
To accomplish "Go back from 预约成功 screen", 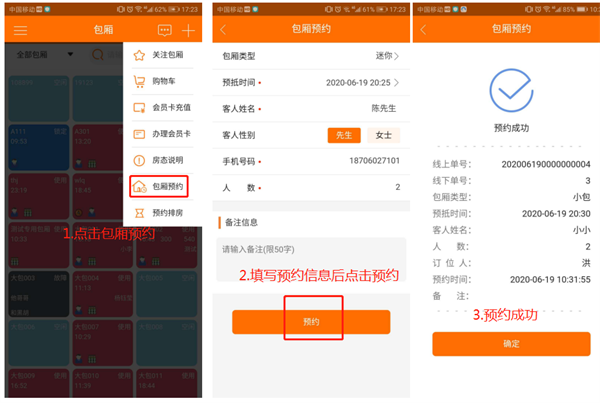I will coord(423,29).
